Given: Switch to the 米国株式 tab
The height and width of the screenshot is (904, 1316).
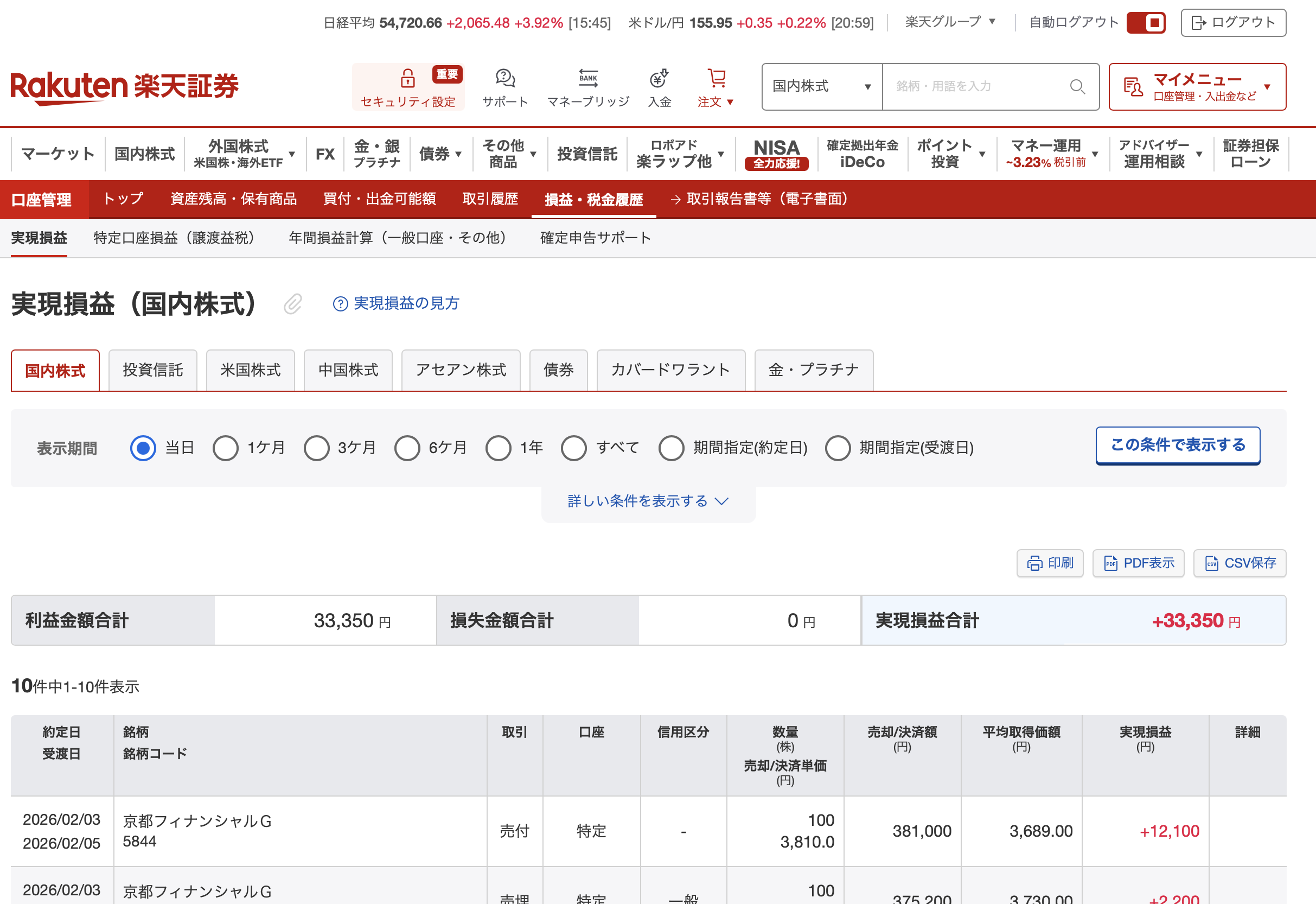Looking at the screenshot, I should tap(250, 371).
